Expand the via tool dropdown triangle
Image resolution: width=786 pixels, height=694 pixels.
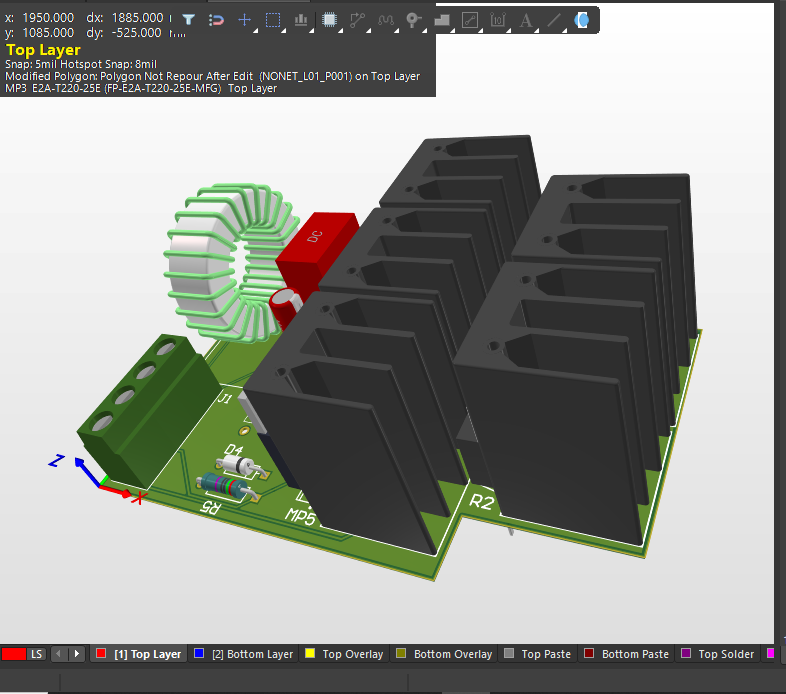(x=425, y=31)
